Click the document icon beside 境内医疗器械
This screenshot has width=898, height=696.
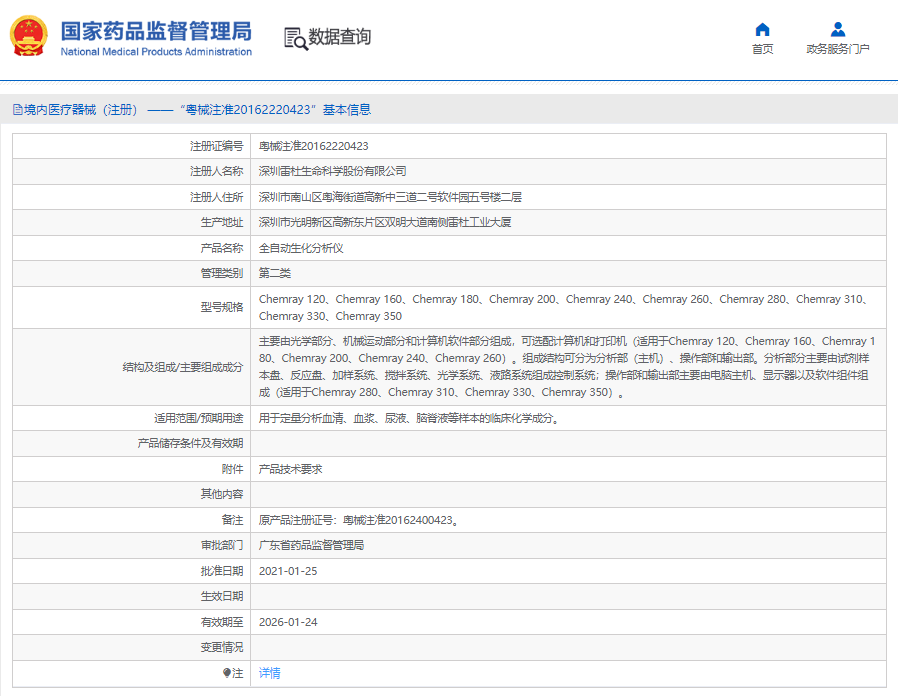click(18, 110)
